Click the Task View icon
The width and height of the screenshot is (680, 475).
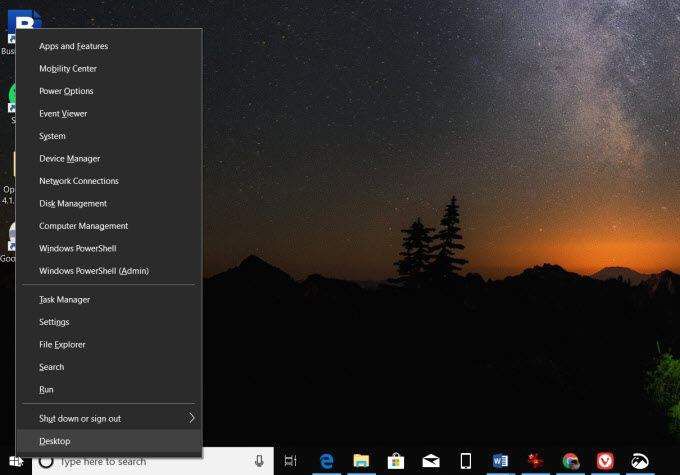coord(291,461)
